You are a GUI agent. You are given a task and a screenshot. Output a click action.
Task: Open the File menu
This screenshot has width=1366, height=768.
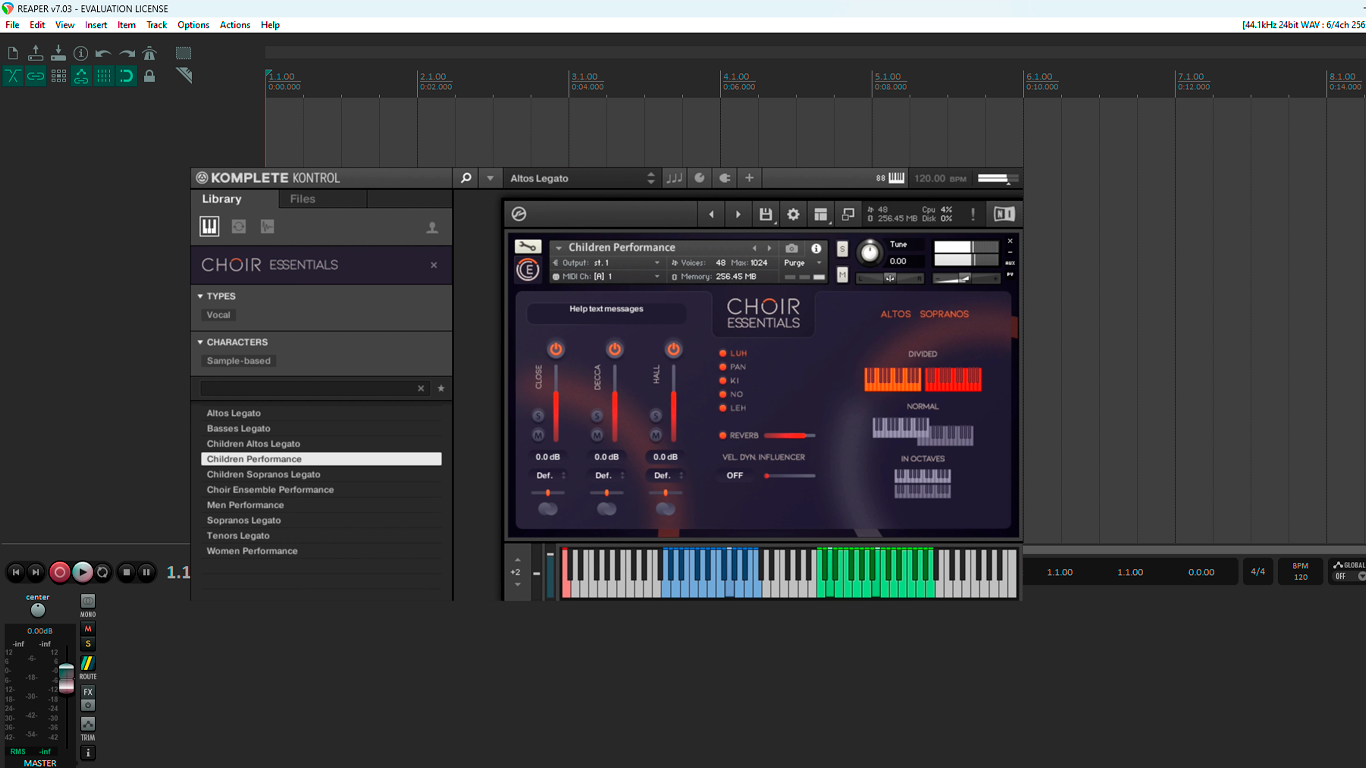coord(12,25)
